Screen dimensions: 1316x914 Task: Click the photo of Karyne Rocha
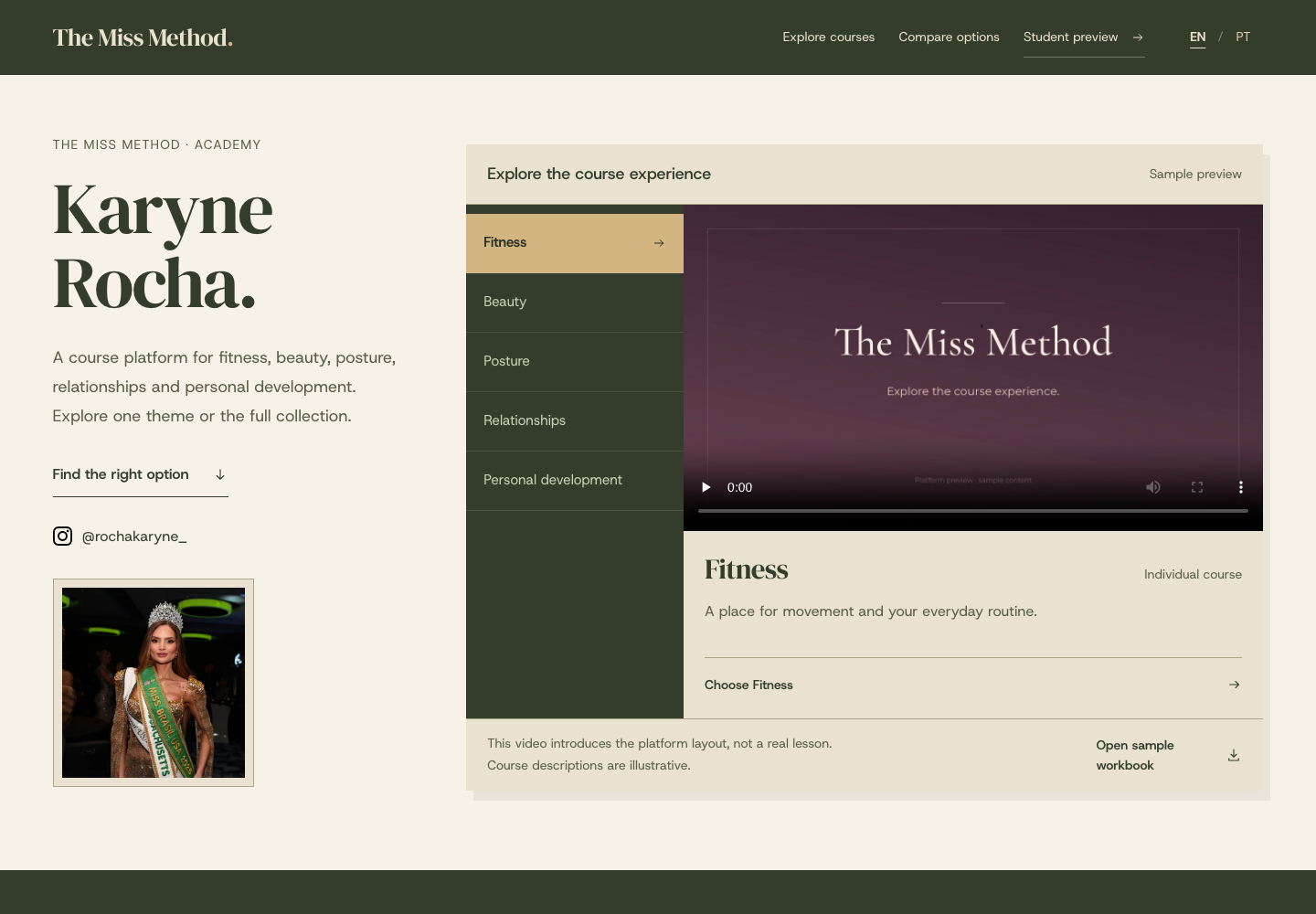[154, 683]
